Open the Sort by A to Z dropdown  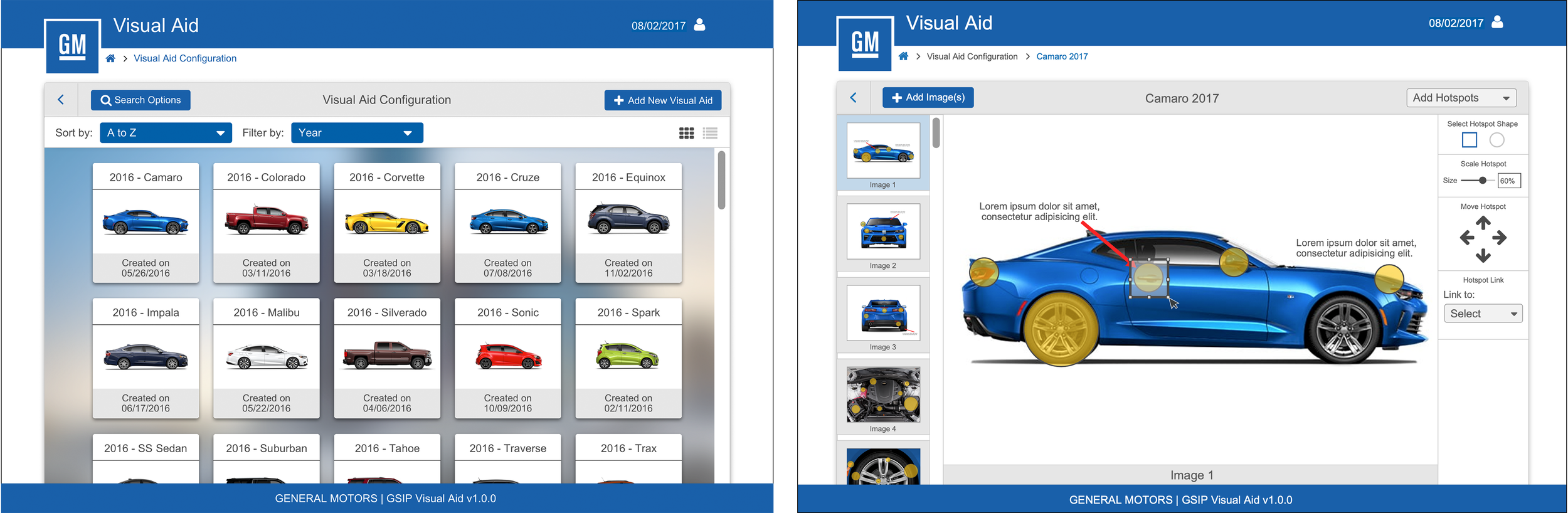coord(166,133)
